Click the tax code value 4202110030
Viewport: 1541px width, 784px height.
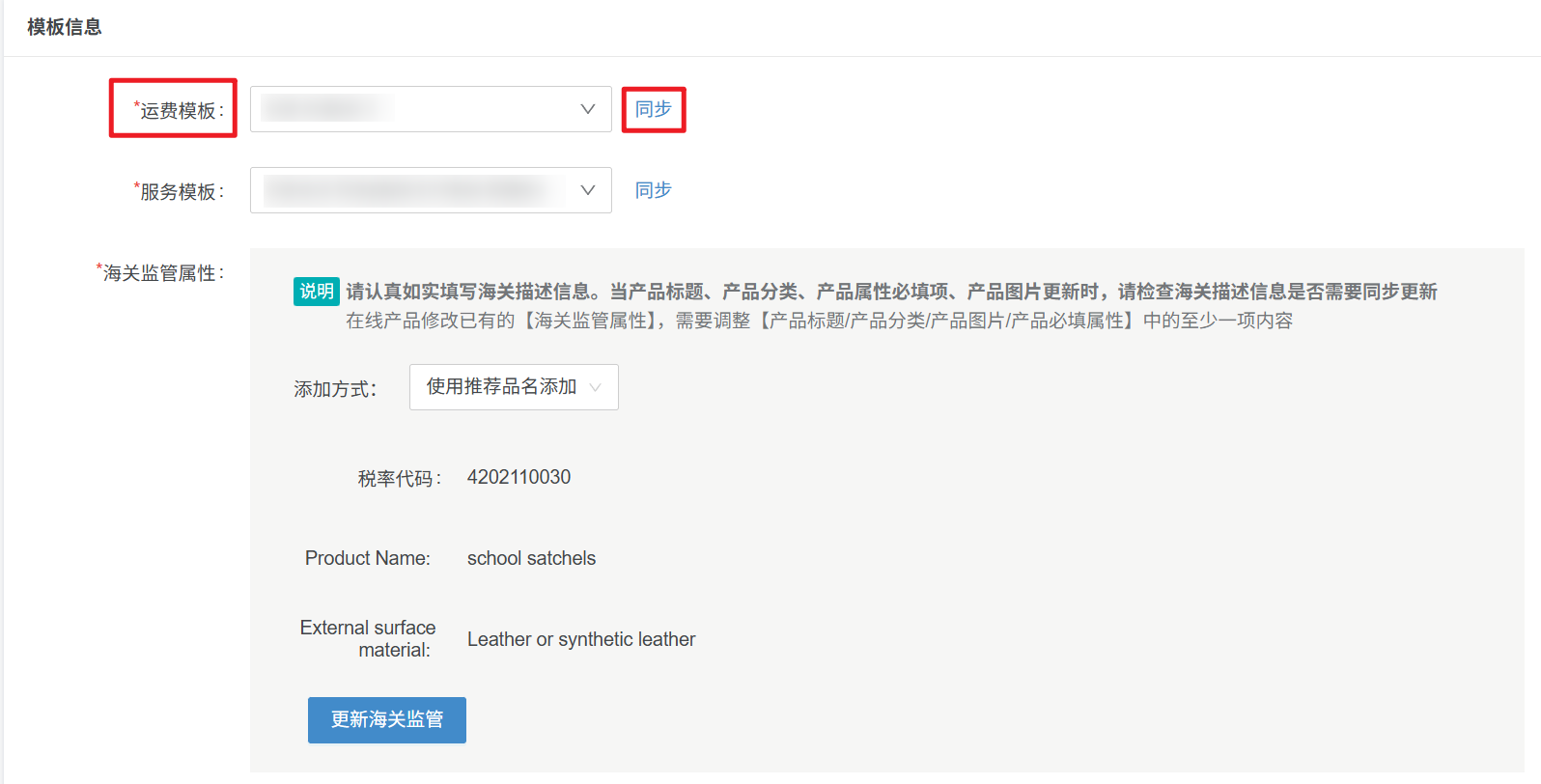[518, 477]
